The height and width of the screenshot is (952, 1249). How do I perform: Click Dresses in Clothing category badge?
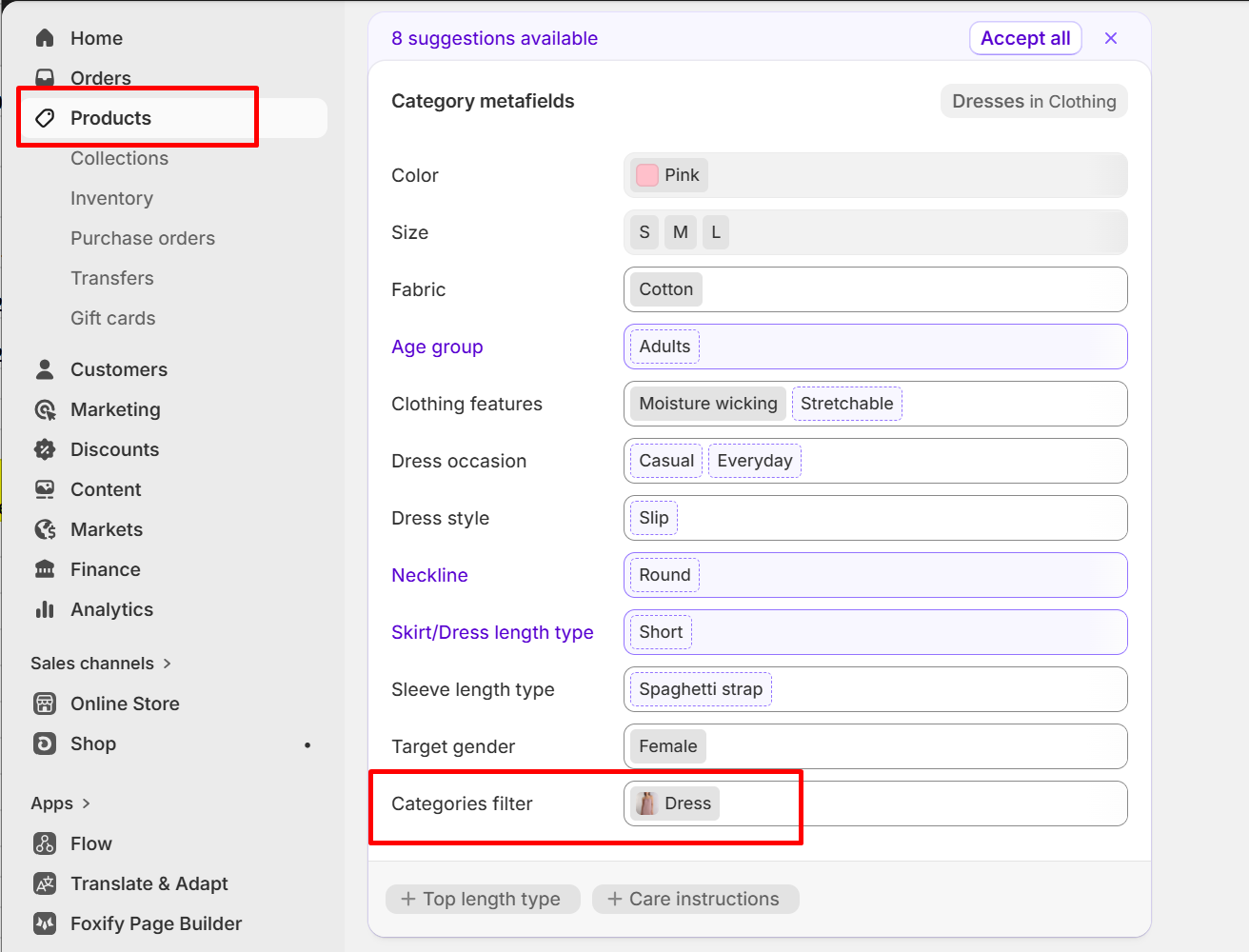[1034, 101]
